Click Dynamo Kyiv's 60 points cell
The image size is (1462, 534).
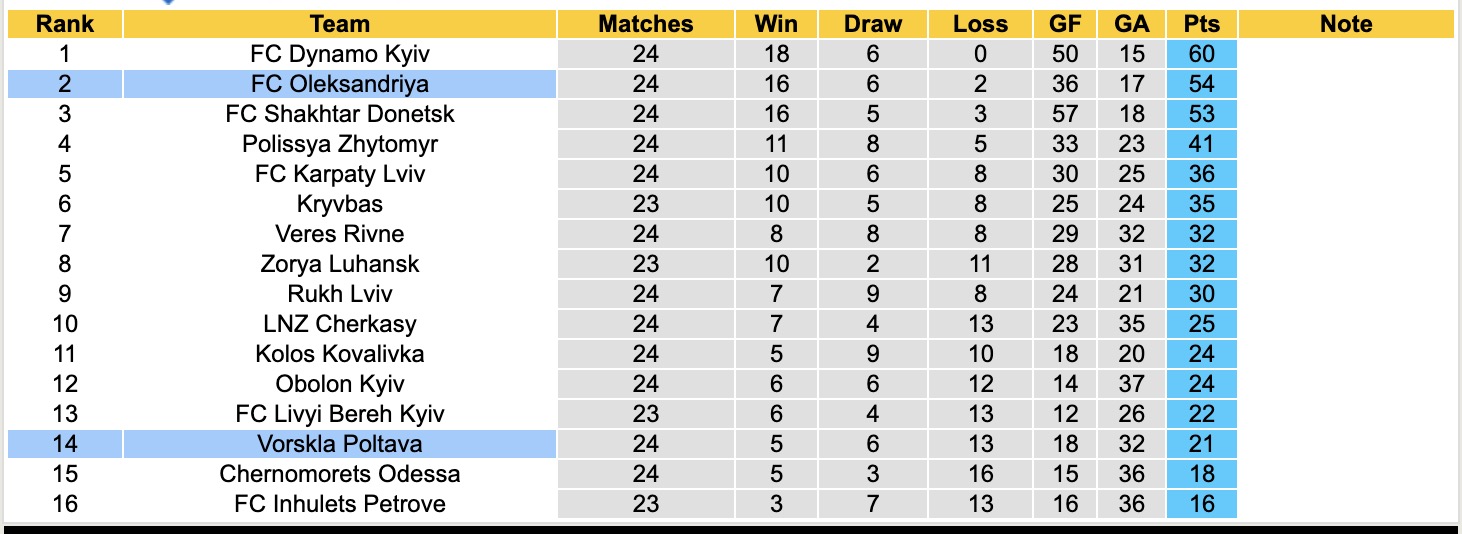click(x=1201, y=54)
